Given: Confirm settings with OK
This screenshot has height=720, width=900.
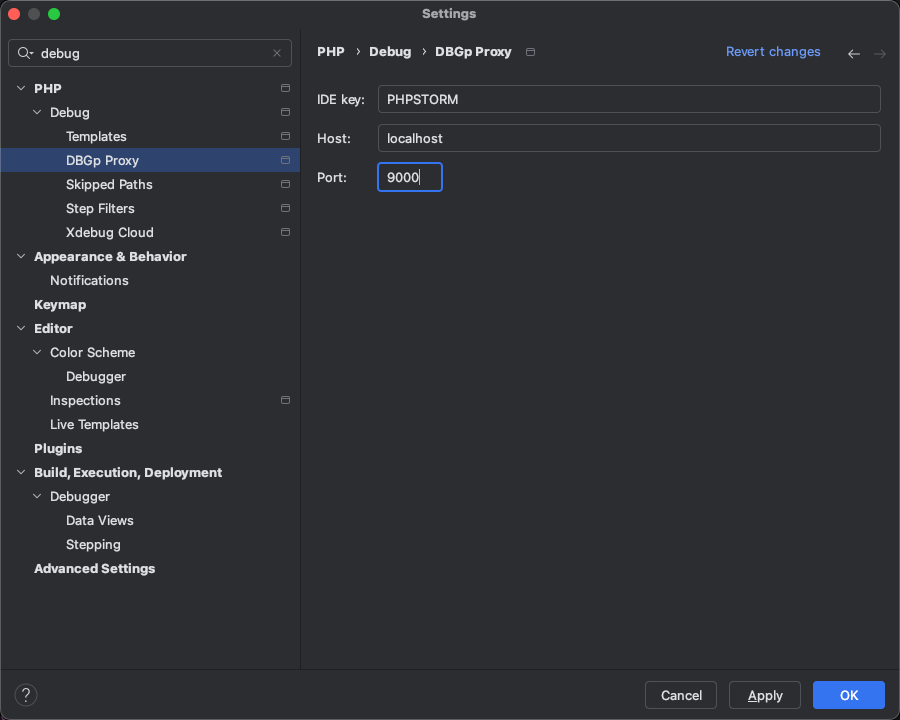Looking at the screenshot, I should [848, 695].
